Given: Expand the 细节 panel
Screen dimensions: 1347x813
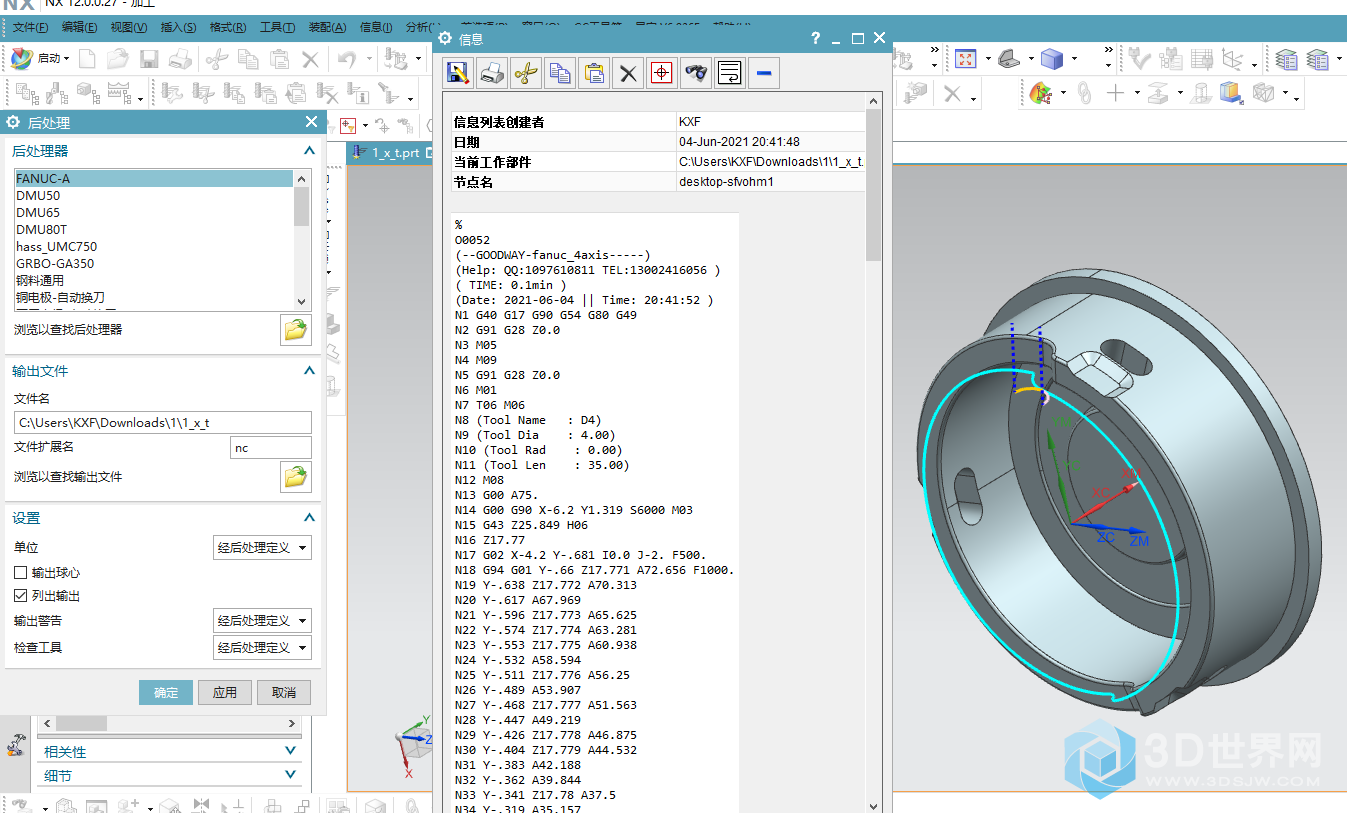Looking at the screenshot, I should point(291,775).
